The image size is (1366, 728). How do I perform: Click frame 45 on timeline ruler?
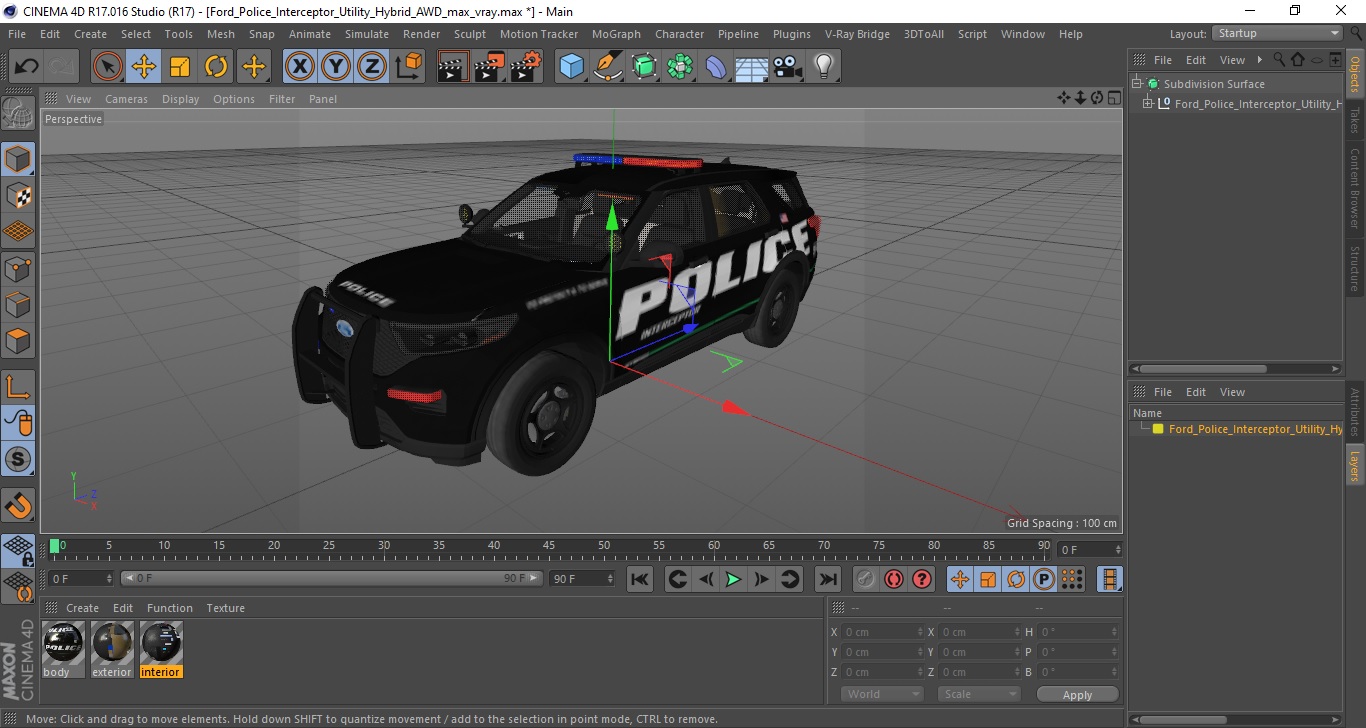click(548, 546)
